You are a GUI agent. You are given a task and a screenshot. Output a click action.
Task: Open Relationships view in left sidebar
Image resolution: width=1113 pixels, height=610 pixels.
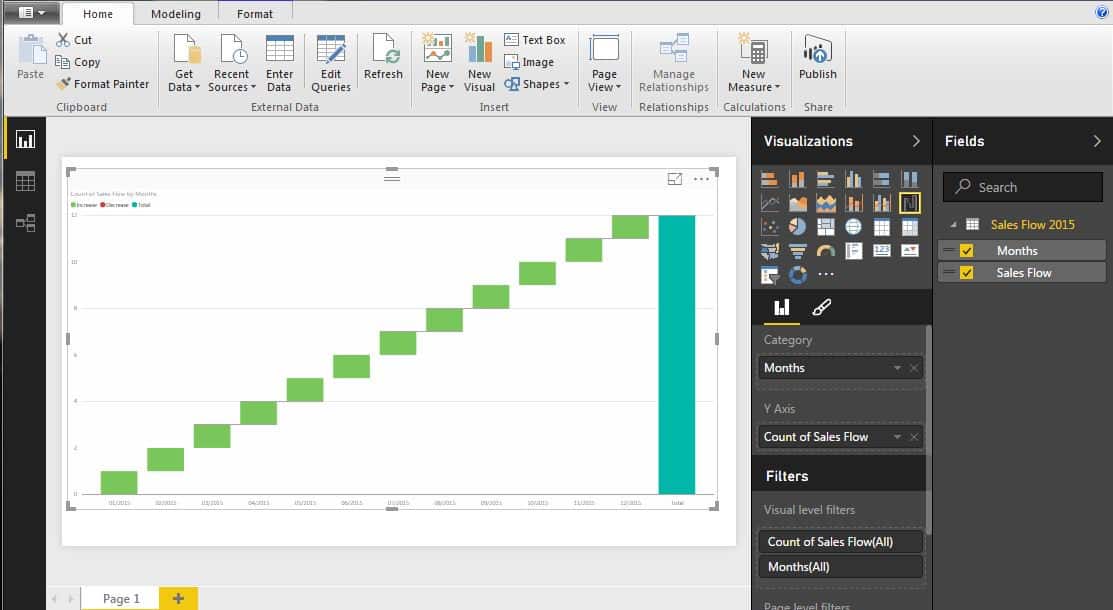[x=25, y=223]
